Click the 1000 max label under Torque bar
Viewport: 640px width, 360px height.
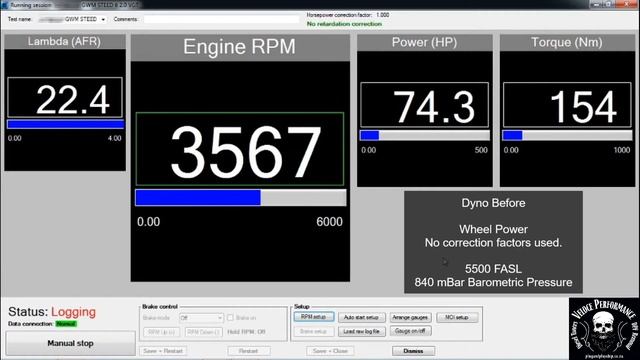coord(622,150)
